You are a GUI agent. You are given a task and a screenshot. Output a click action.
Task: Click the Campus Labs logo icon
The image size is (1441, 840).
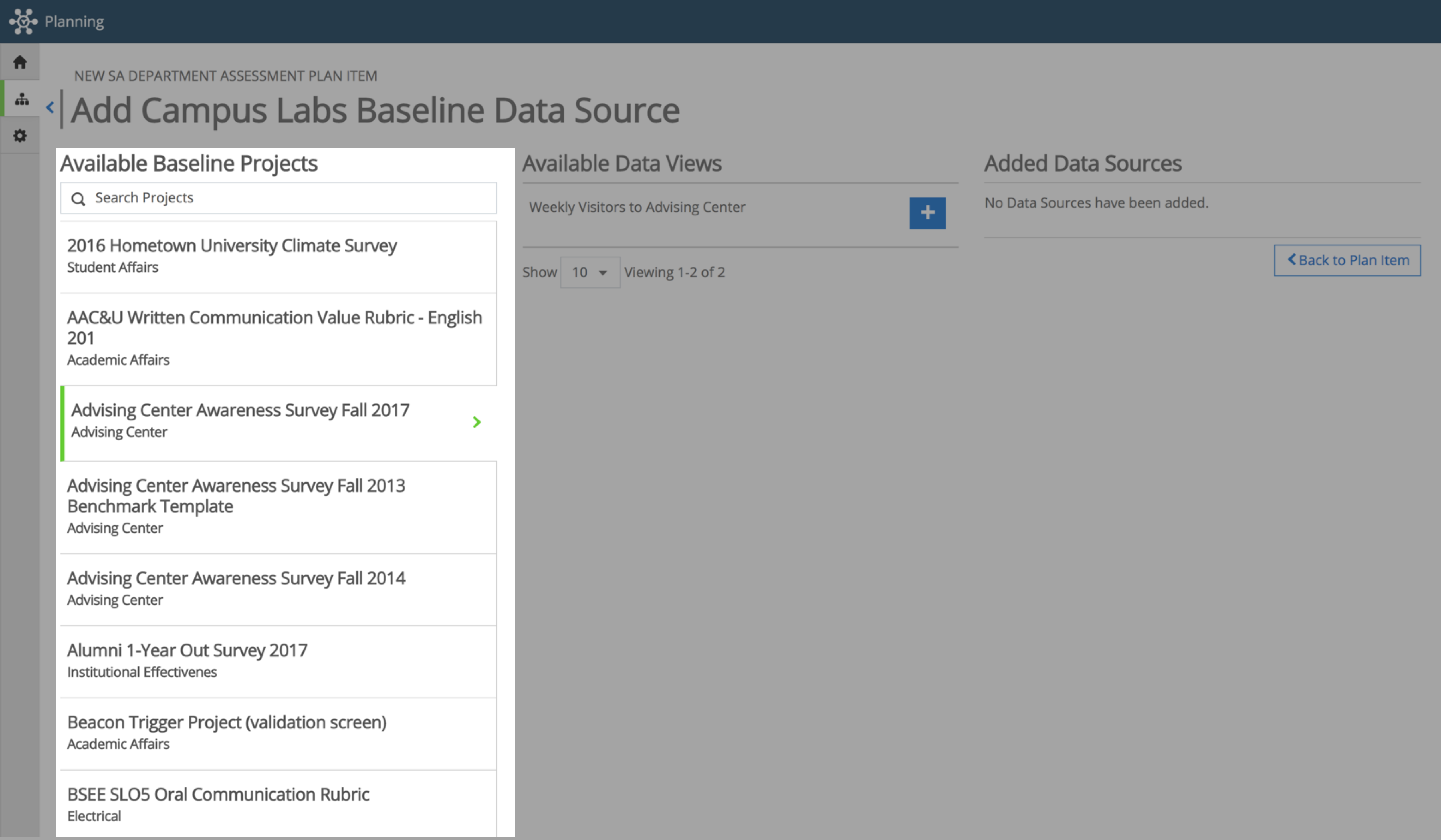tap(23, 21)
